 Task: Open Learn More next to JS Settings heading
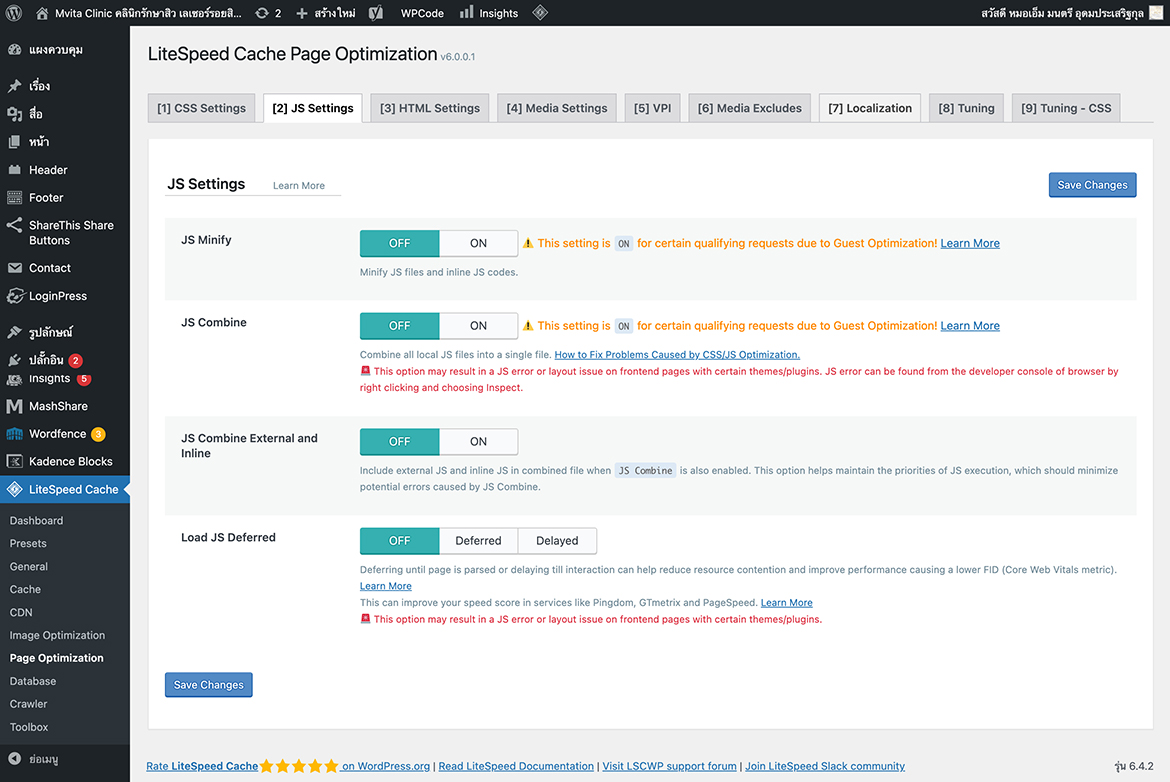point(298,186)
